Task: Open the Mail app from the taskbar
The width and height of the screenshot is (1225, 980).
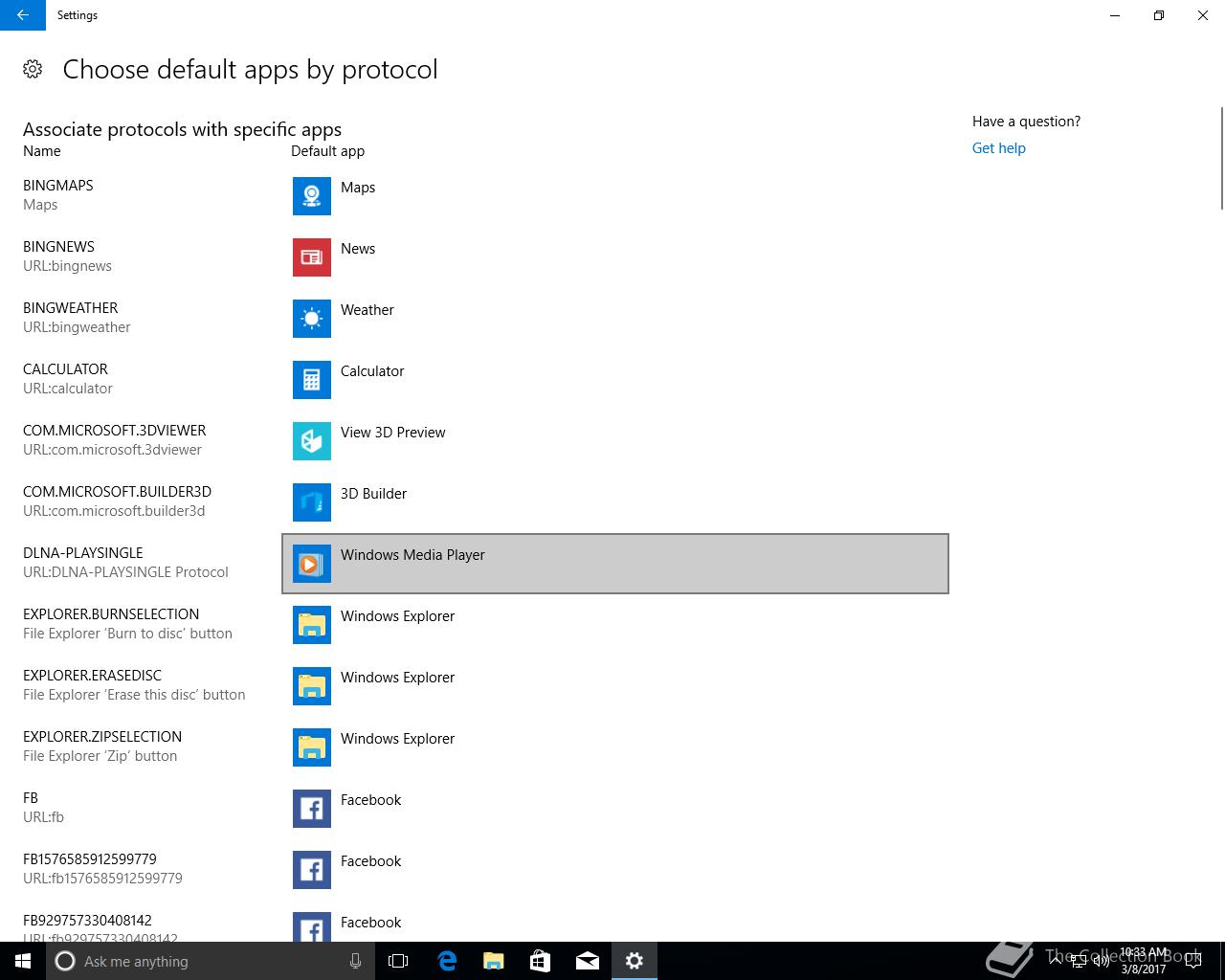Action: pyautogui.click(x=588, y=961)
